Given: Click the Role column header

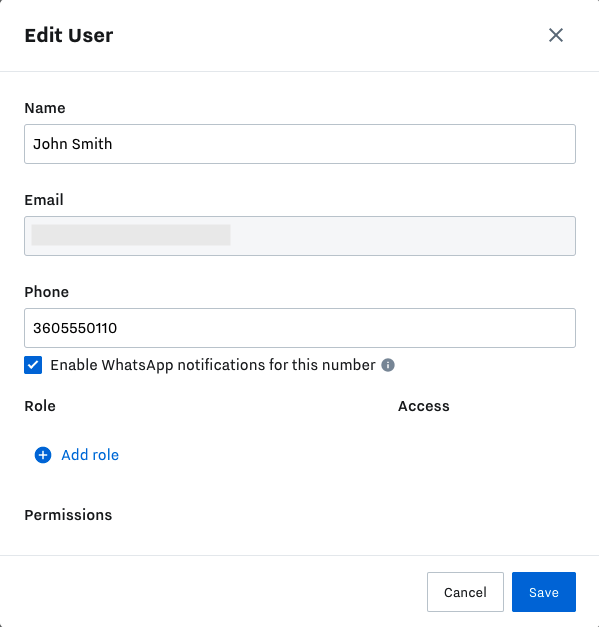Looking at the screenshot, I should click(x=40, y=406).
